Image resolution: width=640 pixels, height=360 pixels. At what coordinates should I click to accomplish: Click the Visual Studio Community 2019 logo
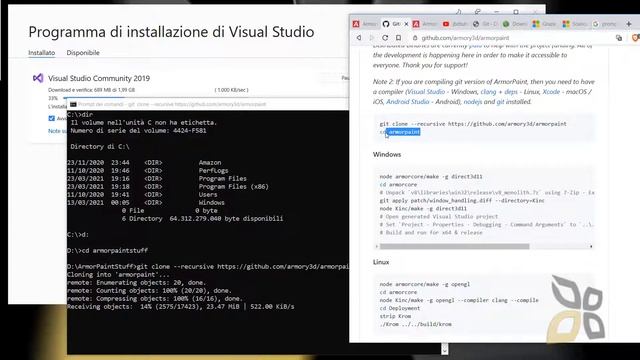pyautogui.click(x=38, y=78)
